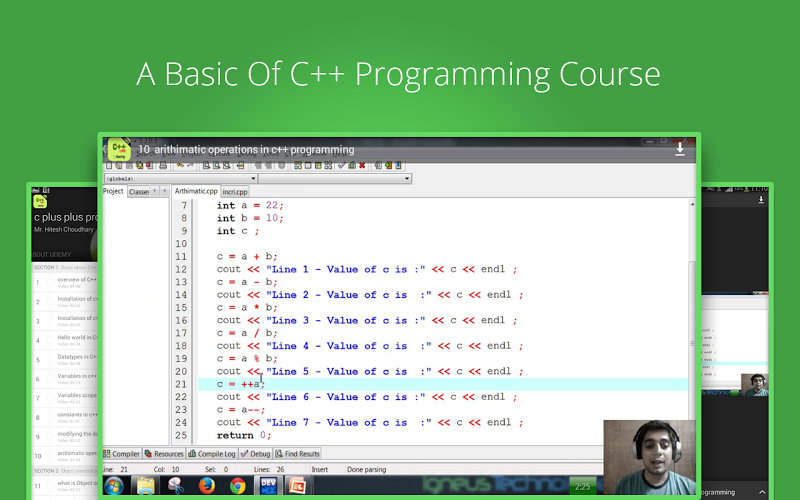
Task: Select lesson 1 'overview of C++' in left window
Action: 65,282
